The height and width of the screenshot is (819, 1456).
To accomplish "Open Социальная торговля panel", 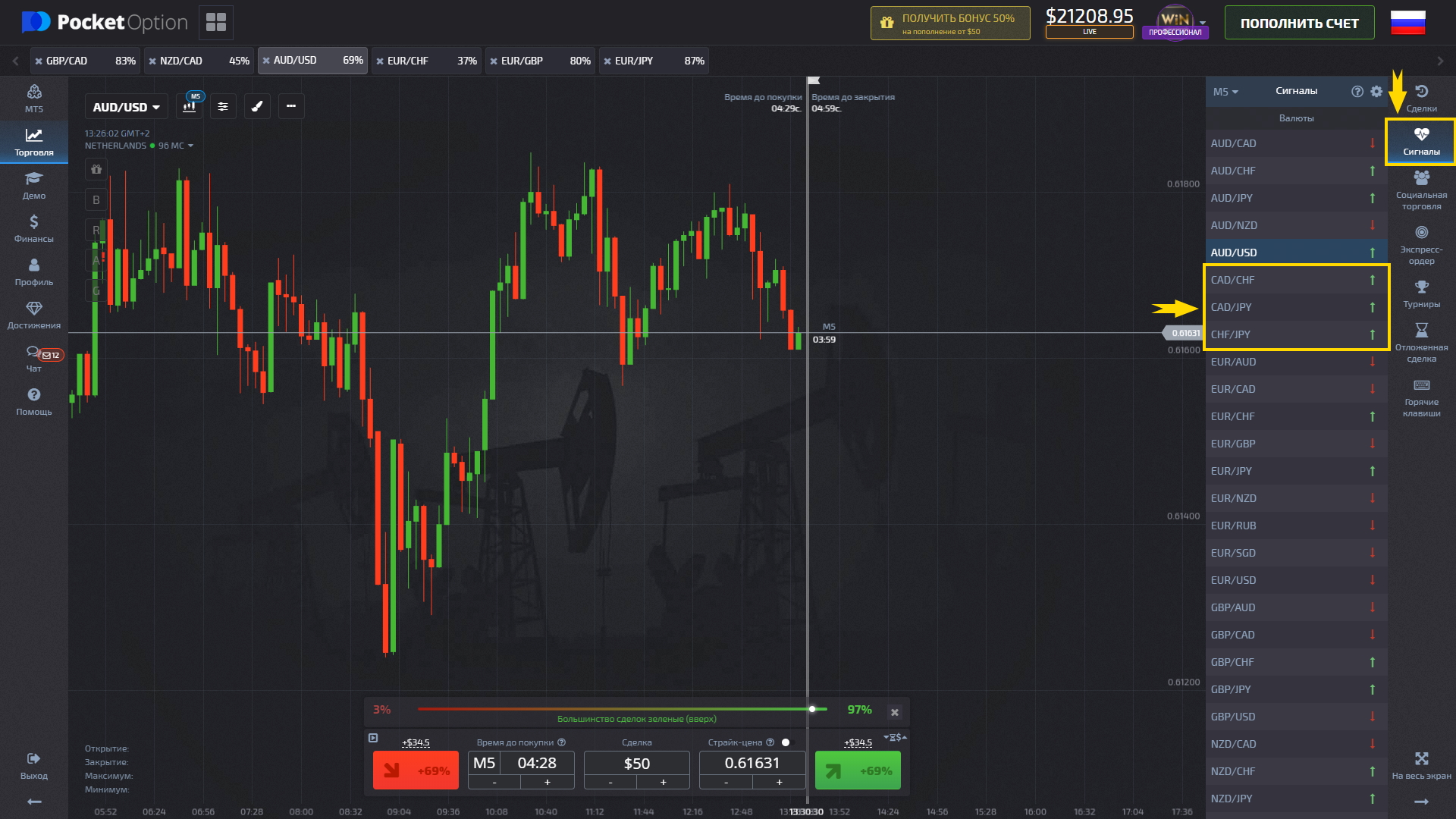I will pyautogui.click(x=1421, y=186).
